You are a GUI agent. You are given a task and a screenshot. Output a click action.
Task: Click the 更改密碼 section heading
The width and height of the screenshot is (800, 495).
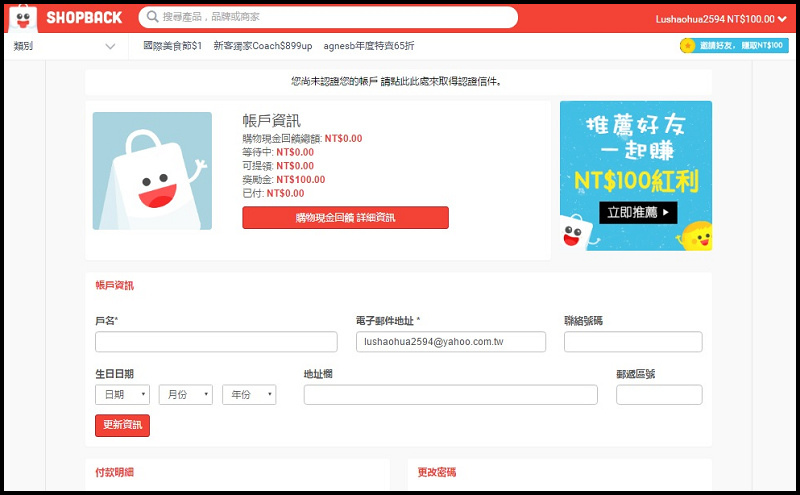coord(437,472)
